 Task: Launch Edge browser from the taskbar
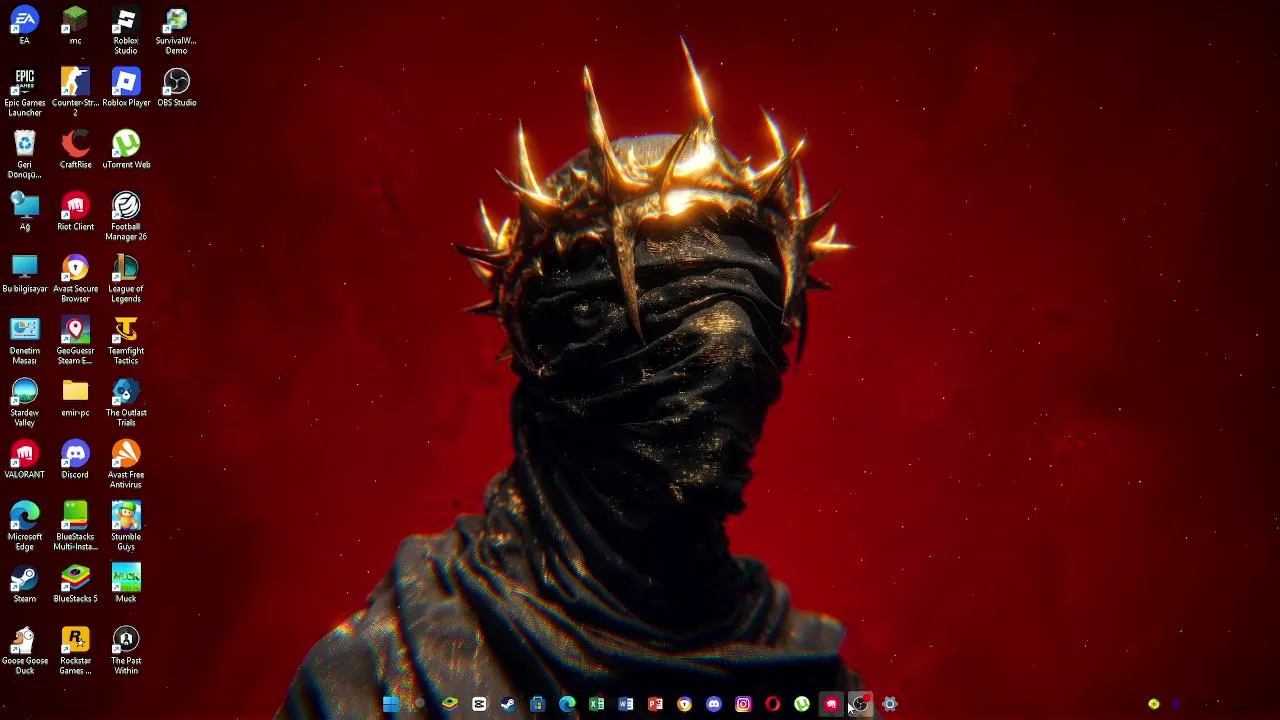pyautogui.click(x=567, y=705)
